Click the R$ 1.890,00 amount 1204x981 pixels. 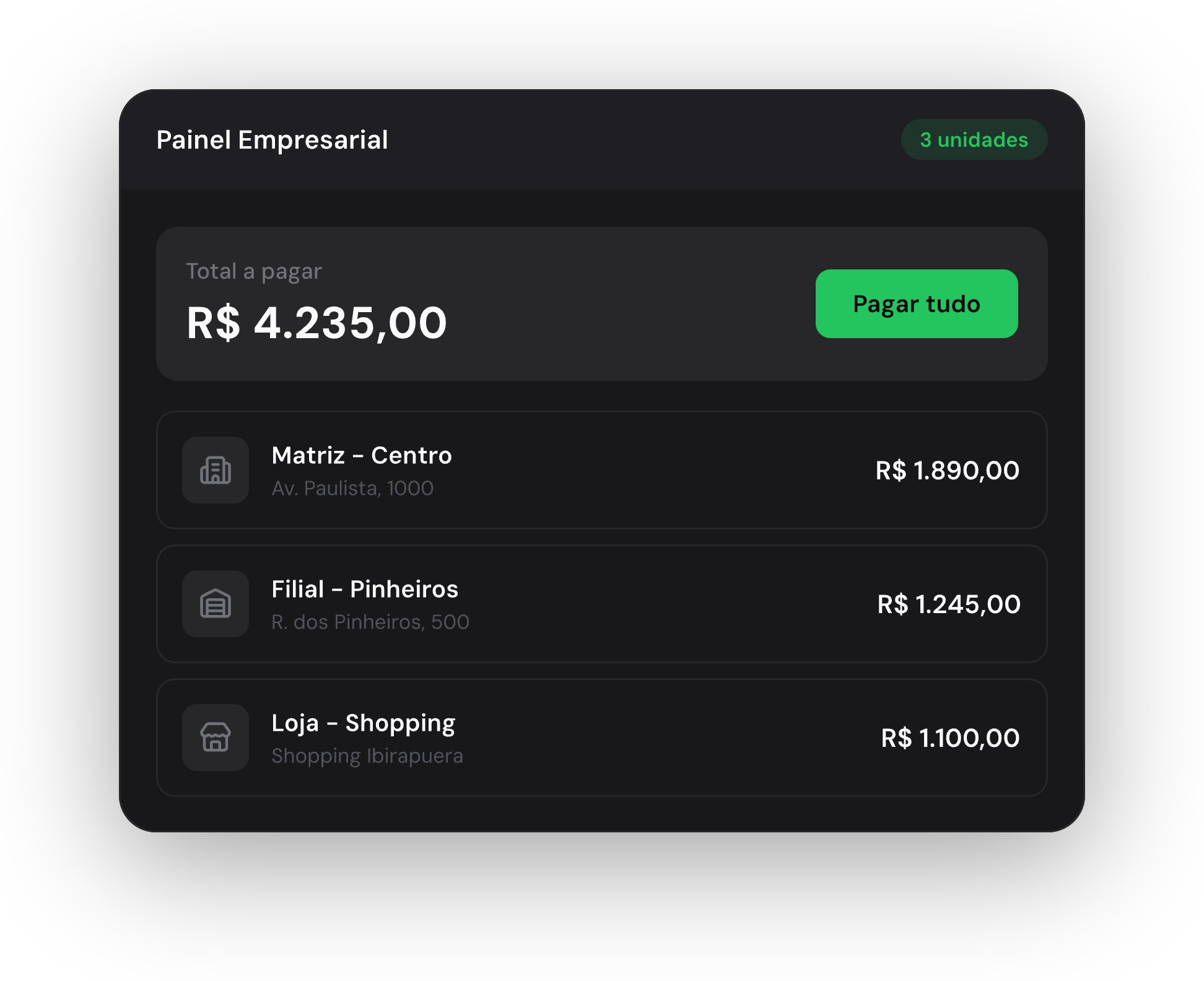click(948, 471)
